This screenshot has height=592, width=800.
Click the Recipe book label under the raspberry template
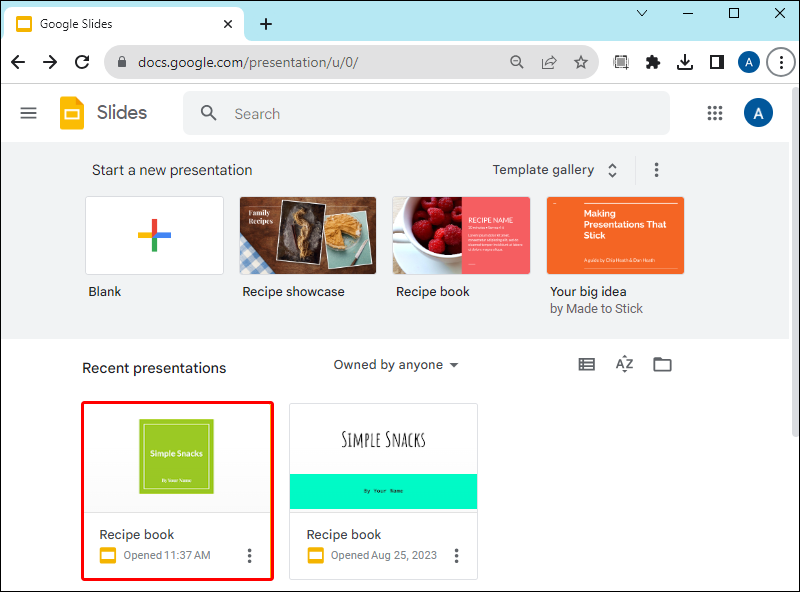tap(433, 291)
